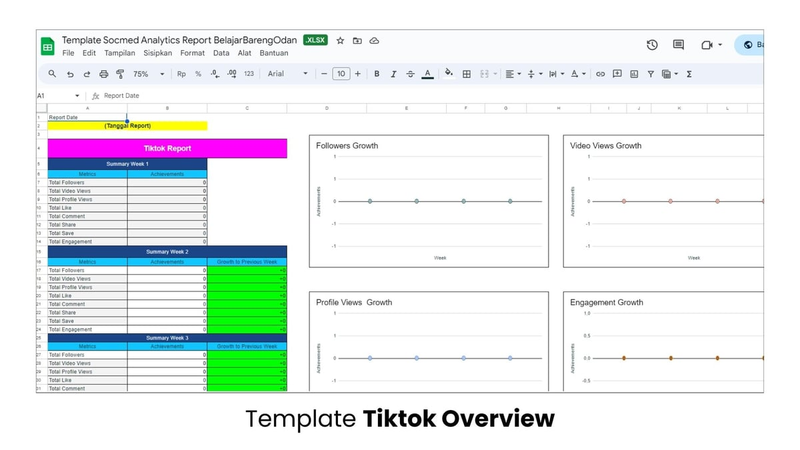Undo the last action
This screenshot has height=450, width=800.
70,74
